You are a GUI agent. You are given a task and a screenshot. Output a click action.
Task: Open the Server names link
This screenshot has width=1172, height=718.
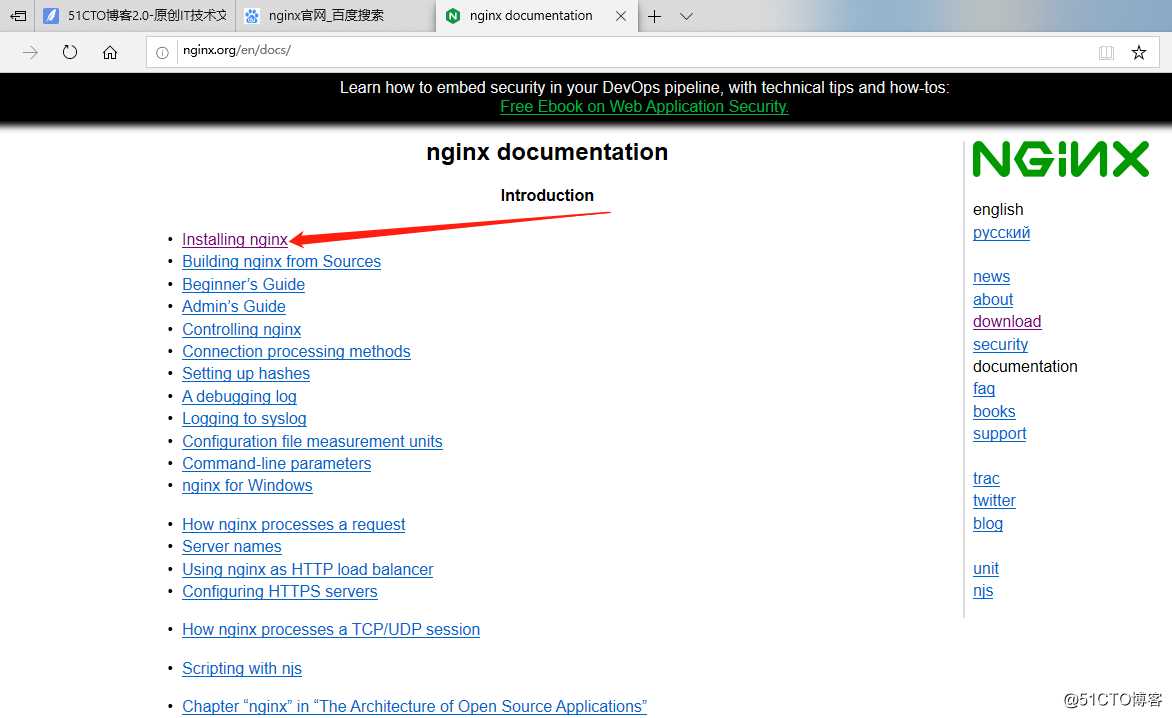click(x=232, y=547)
